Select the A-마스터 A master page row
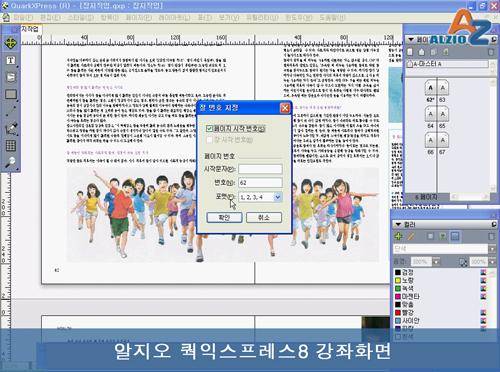The height and width of the screenshot is (372, 500). click(447, 64)
